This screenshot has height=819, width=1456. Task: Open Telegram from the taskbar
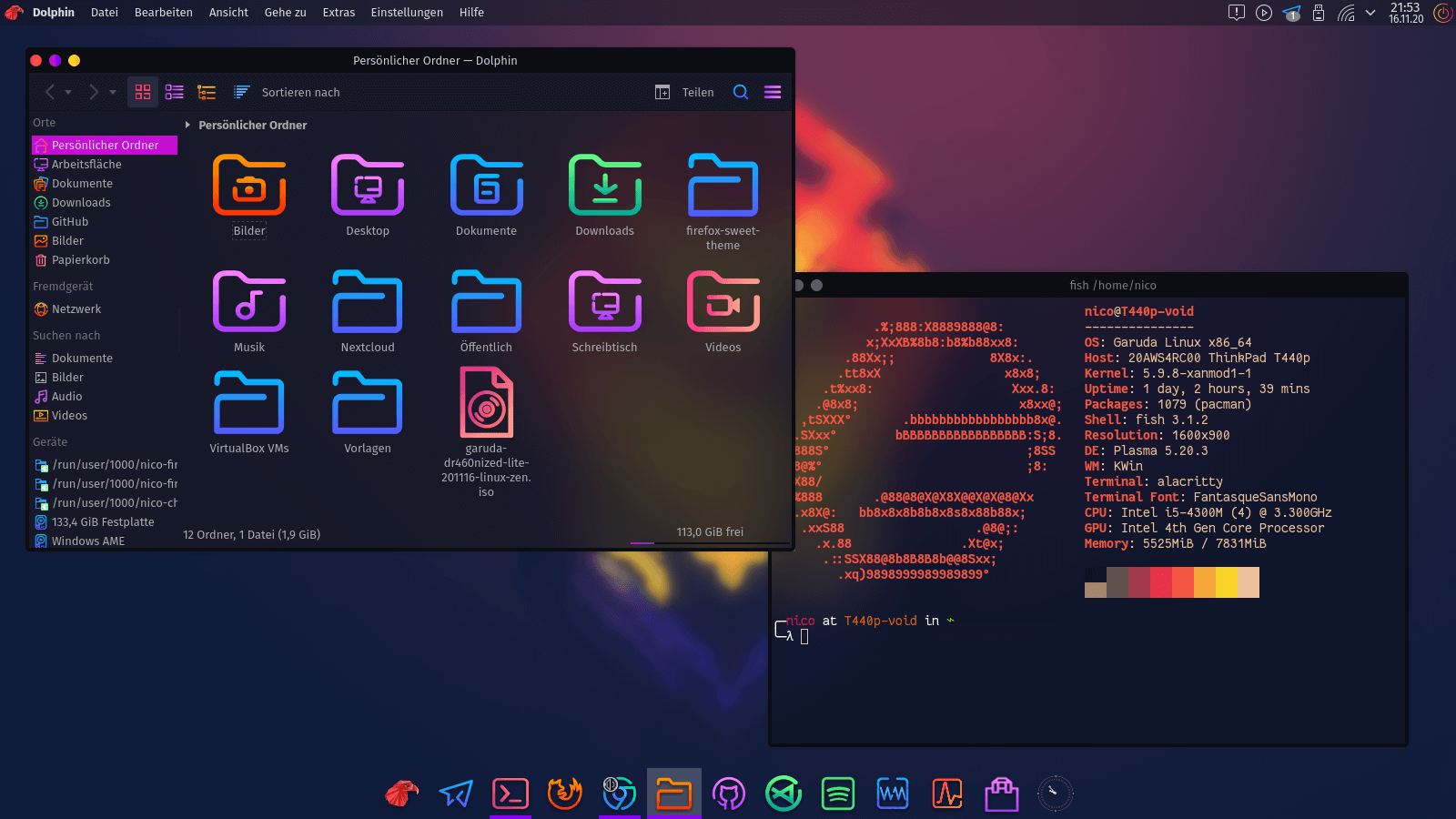[x=455, y=794]
